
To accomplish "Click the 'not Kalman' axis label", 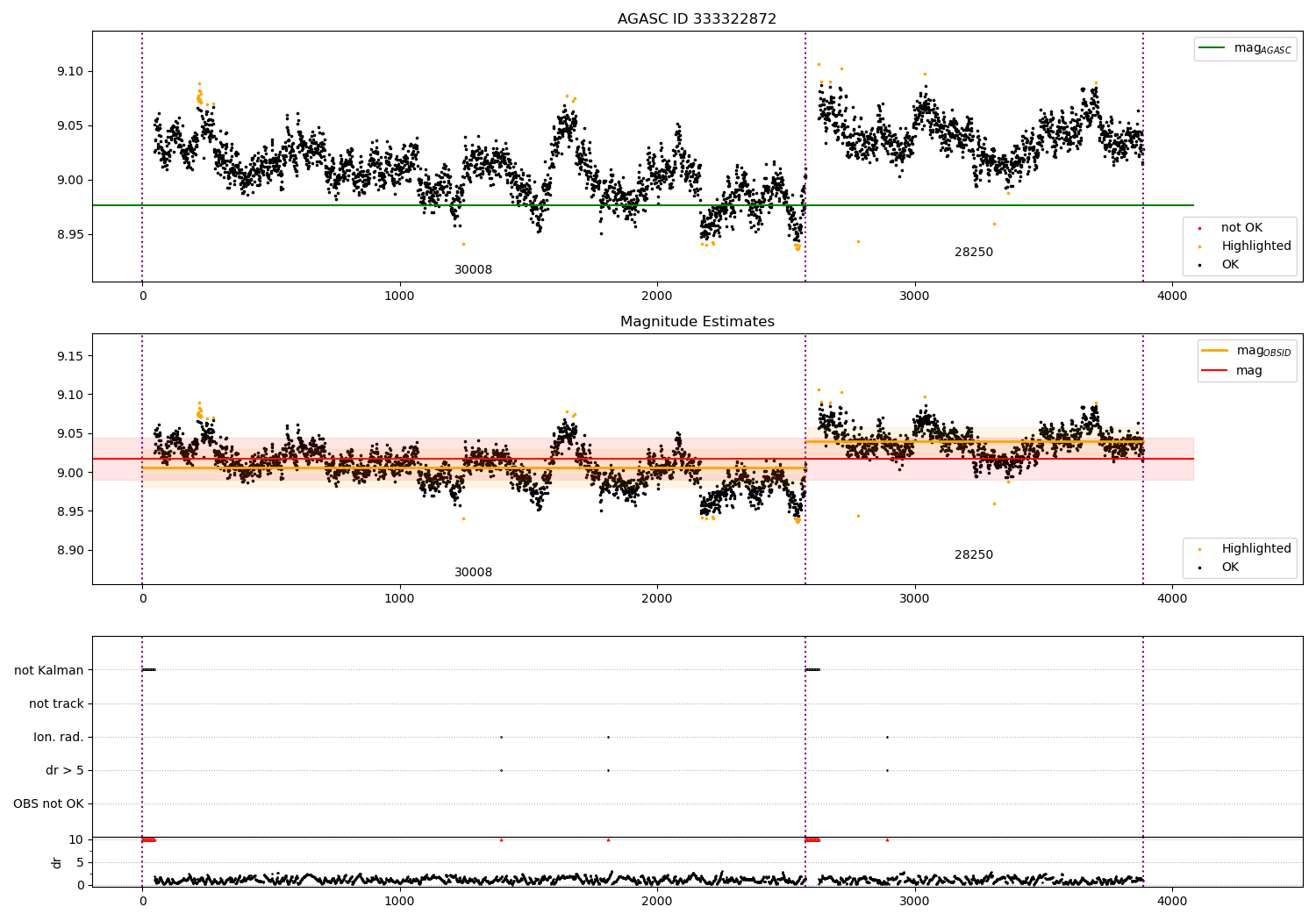I will pos(49,670).
